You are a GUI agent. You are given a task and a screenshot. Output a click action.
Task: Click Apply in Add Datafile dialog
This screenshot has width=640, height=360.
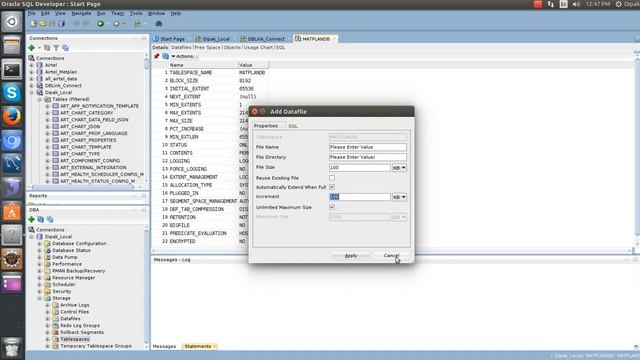point(351,256)
